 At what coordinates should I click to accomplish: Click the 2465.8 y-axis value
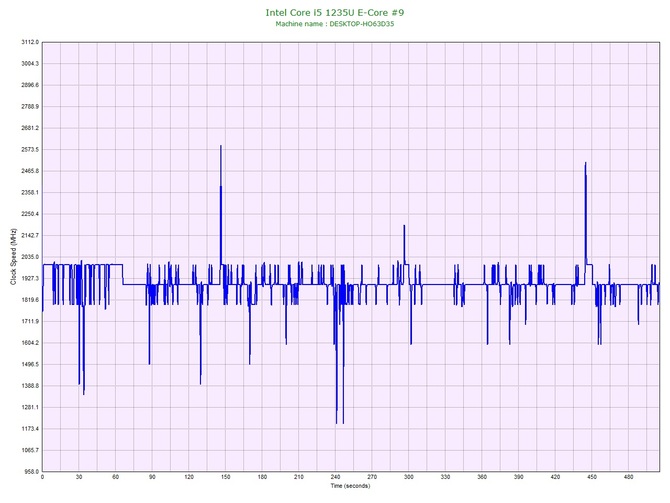tap(30, 171)
